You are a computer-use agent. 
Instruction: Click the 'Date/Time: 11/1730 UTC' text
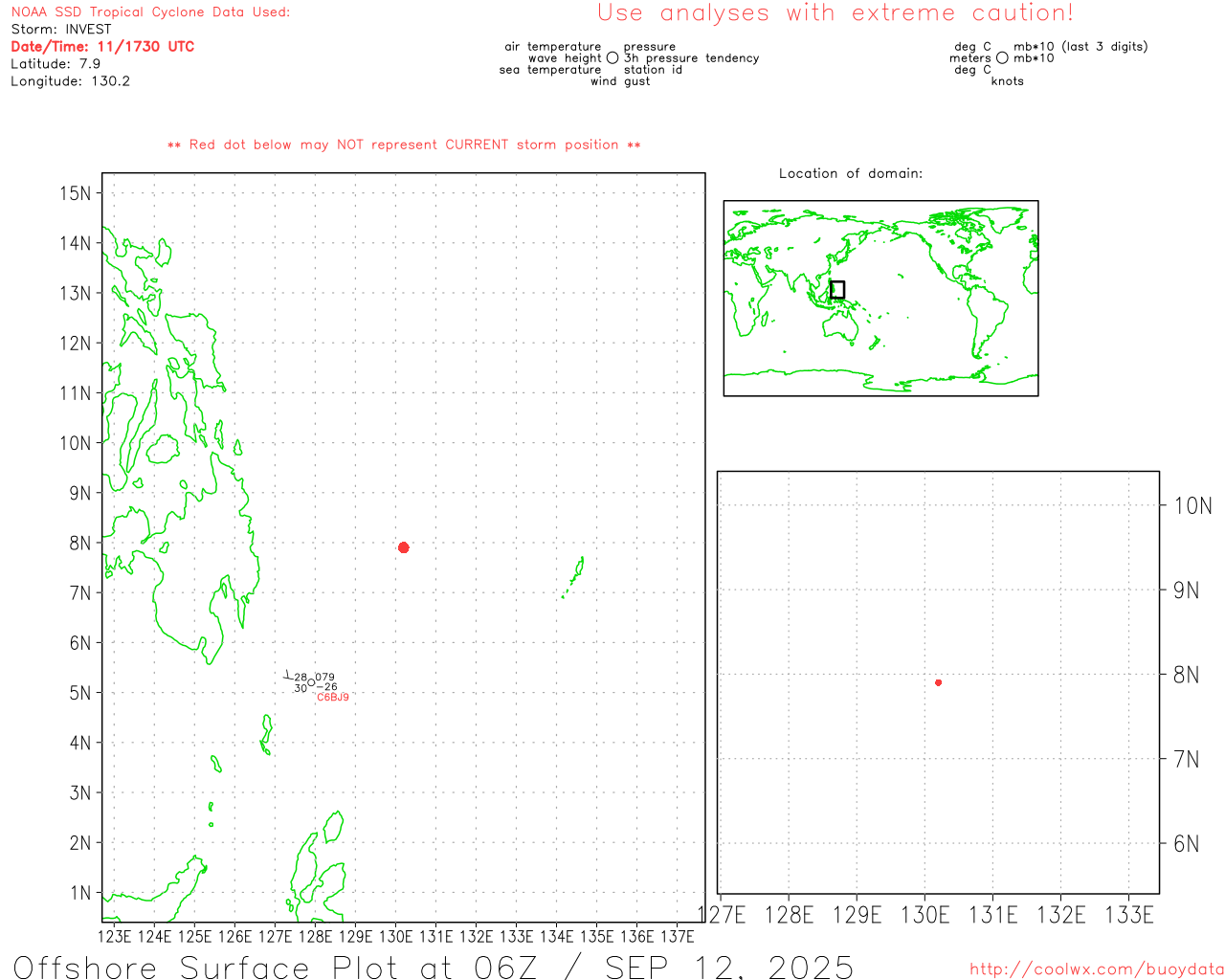(x=102, y=46)
